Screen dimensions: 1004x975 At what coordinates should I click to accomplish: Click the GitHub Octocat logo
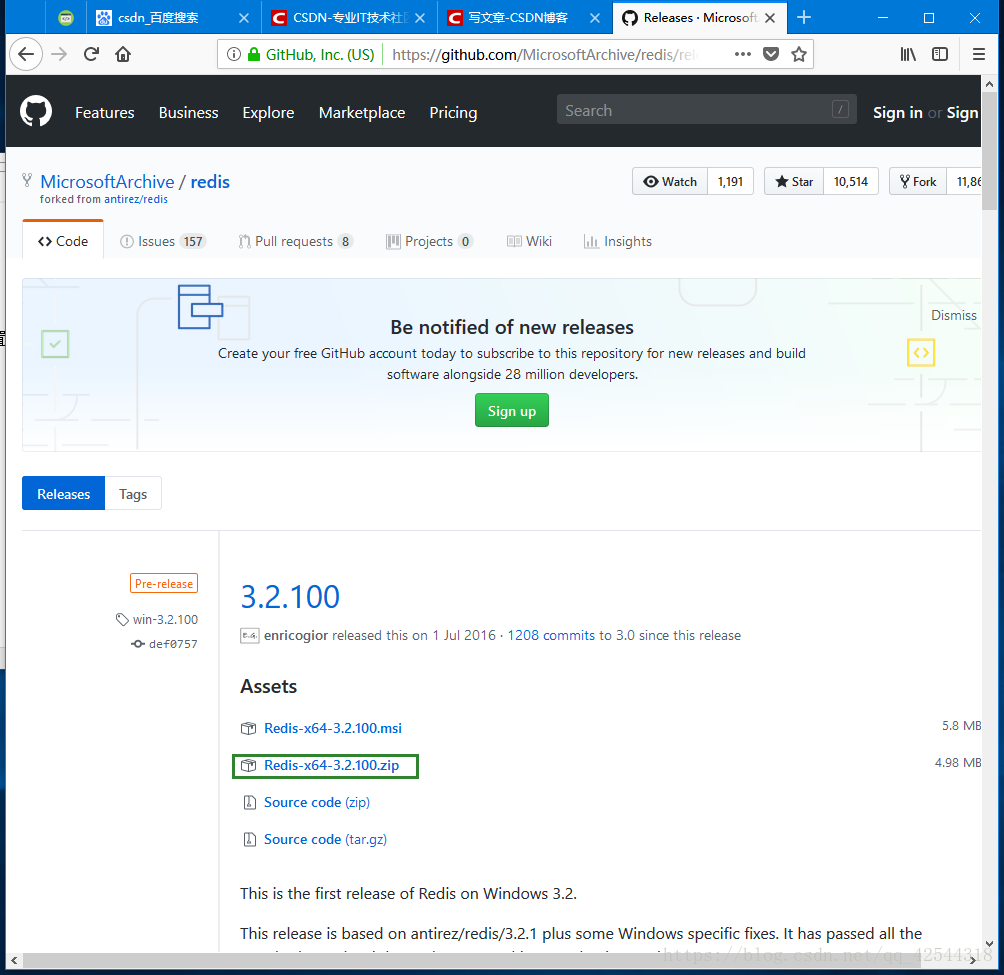pos(36,111)
